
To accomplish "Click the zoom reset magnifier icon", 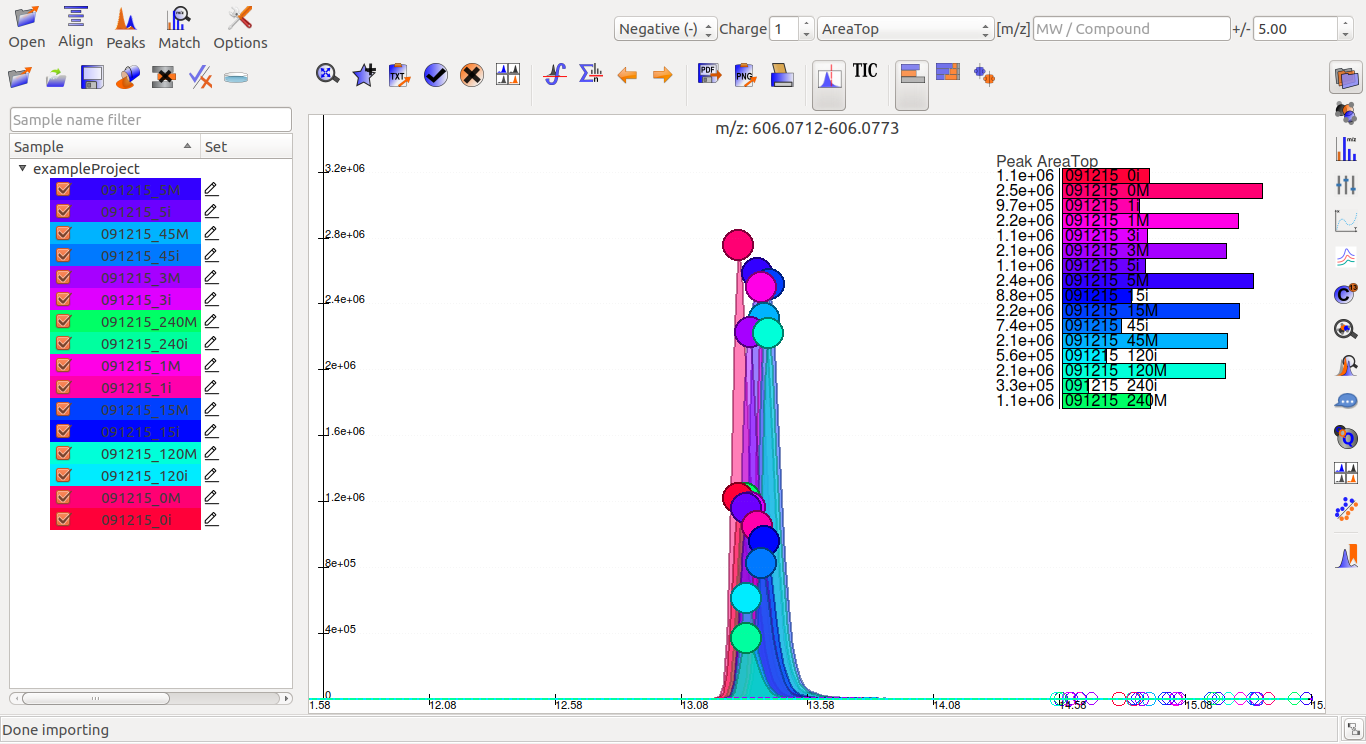I will 328,74.
